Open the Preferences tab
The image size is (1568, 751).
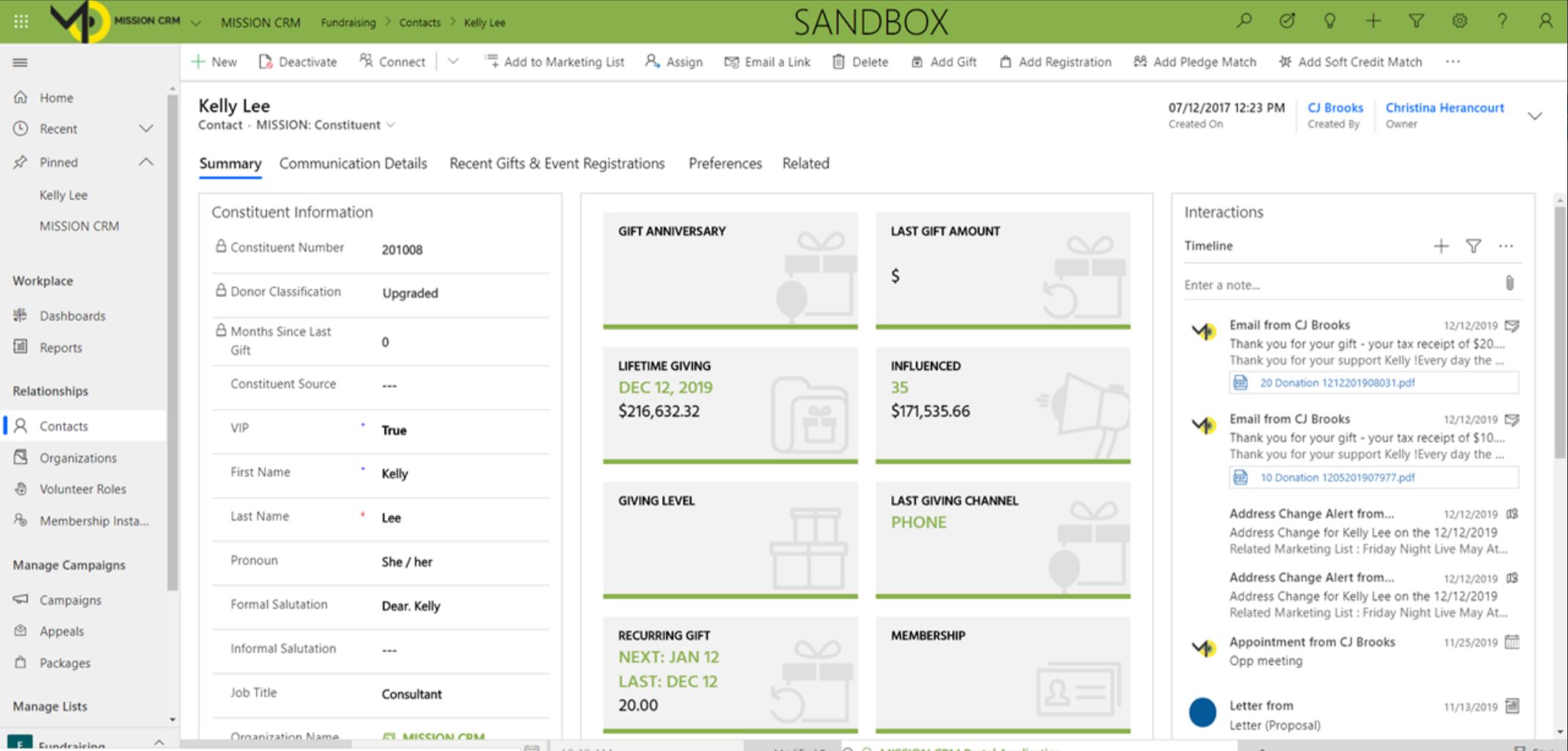tap(725, 164)
